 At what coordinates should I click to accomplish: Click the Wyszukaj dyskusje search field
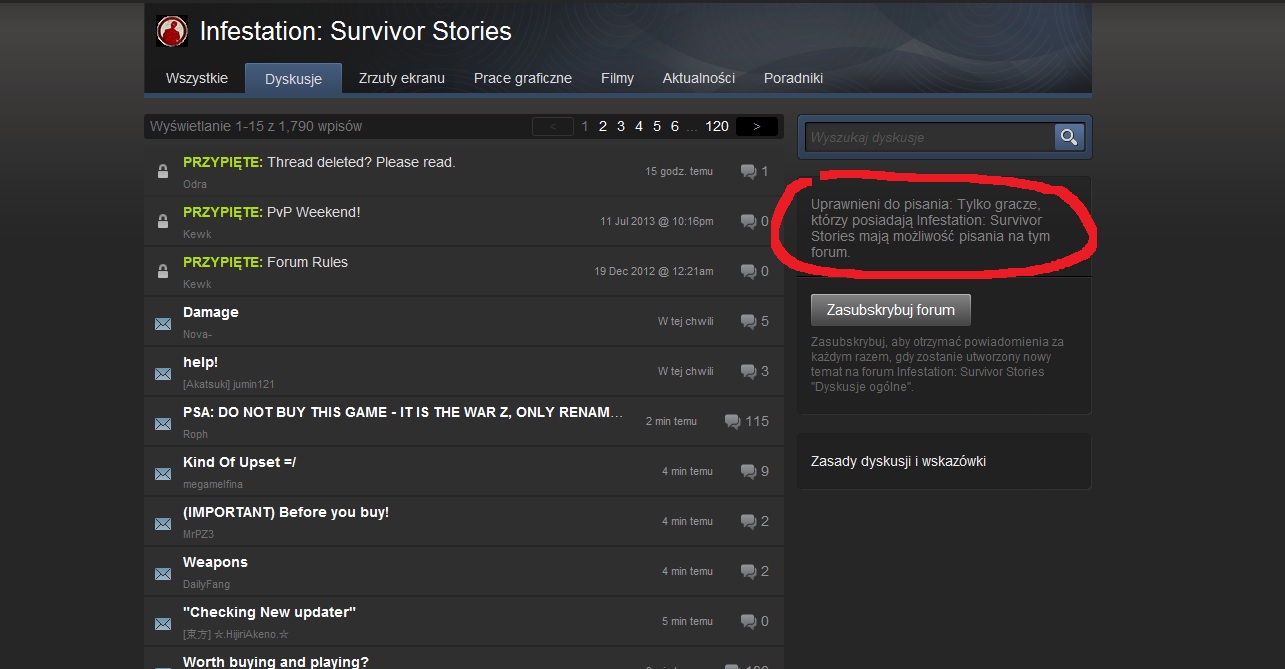930,137
